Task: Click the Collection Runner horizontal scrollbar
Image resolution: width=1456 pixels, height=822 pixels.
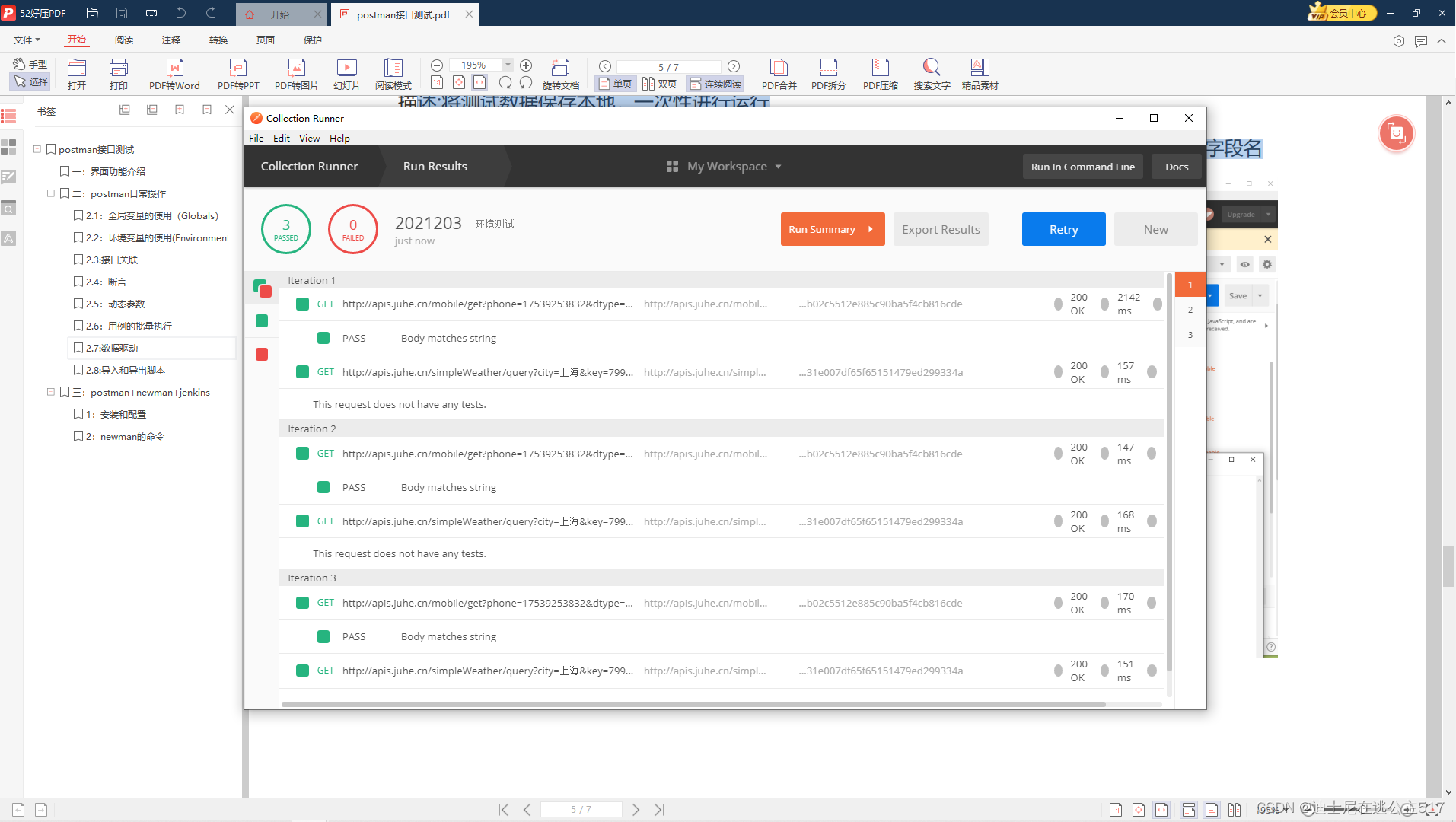Action: tap(693, 704)
